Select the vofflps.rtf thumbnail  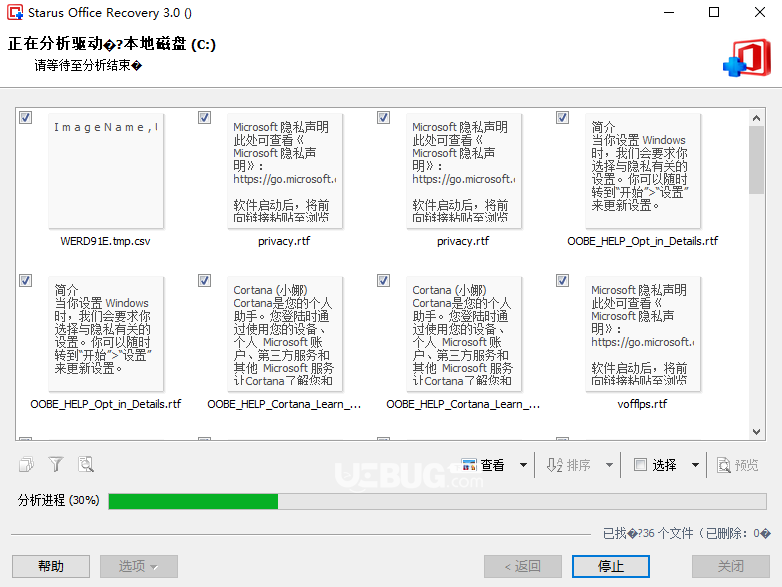[643, 334]
